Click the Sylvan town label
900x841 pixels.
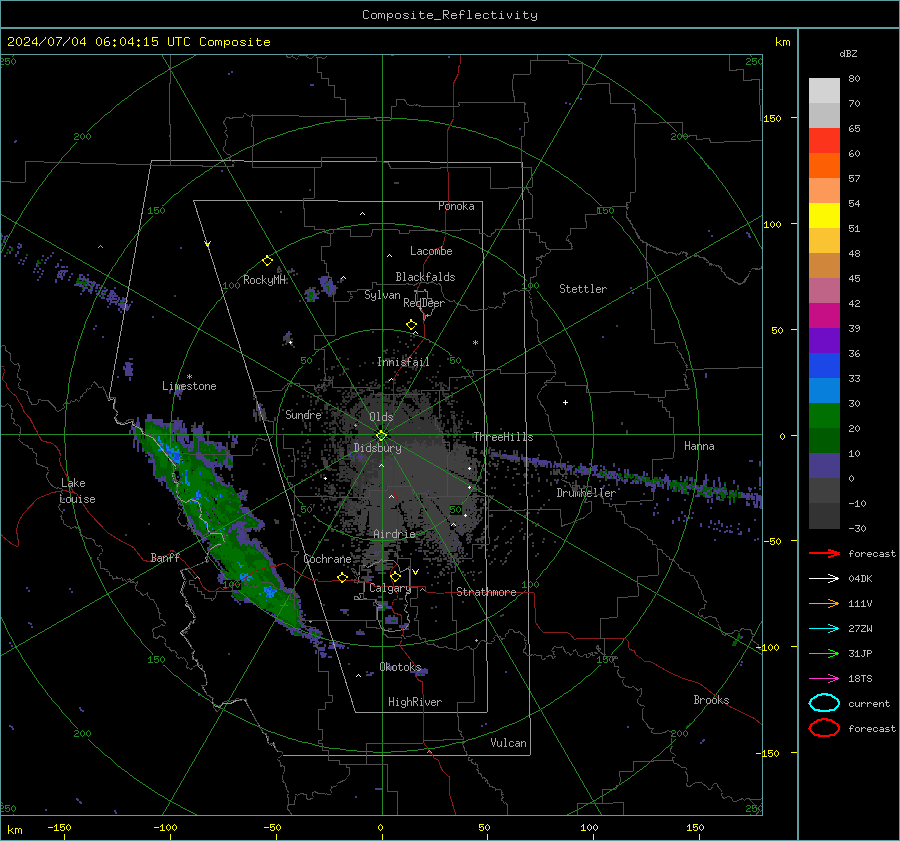pos(382,295)
